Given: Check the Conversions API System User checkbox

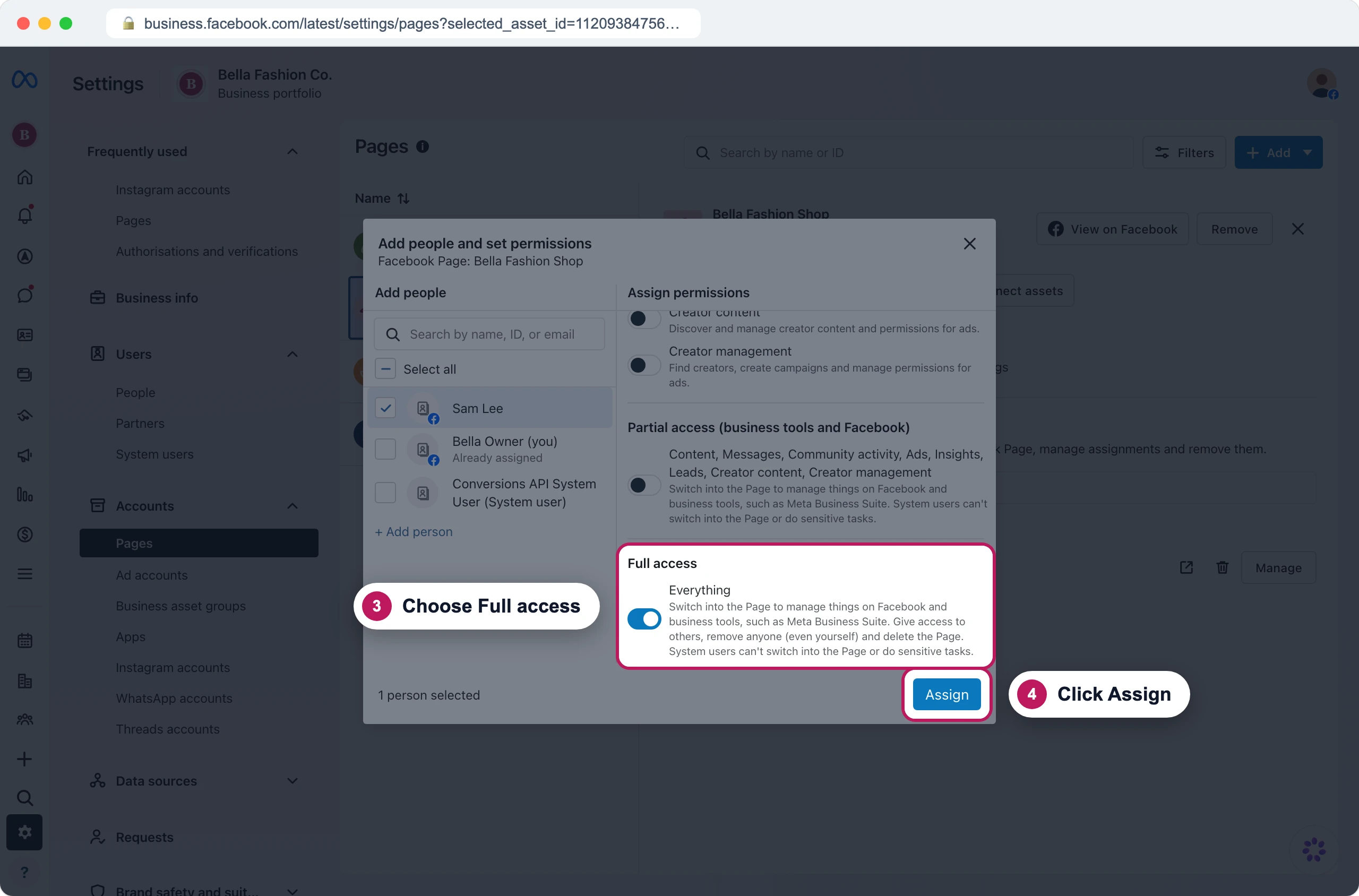Looking at the screenshot, I should pos(385,493).
